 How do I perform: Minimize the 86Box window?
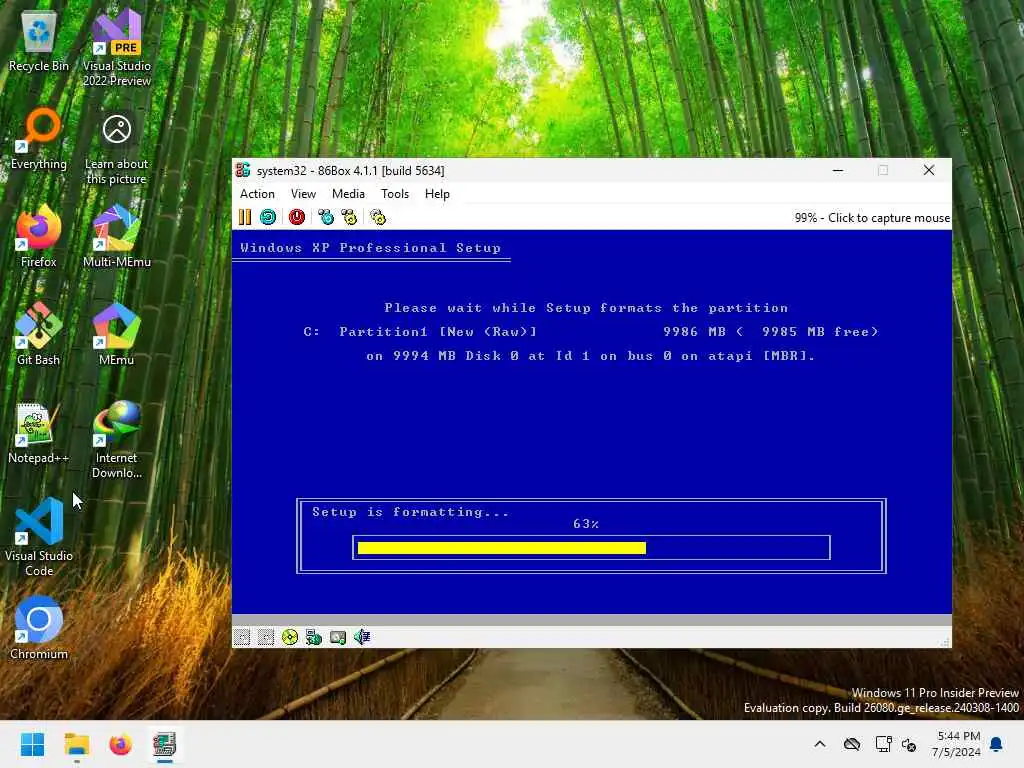839,170
